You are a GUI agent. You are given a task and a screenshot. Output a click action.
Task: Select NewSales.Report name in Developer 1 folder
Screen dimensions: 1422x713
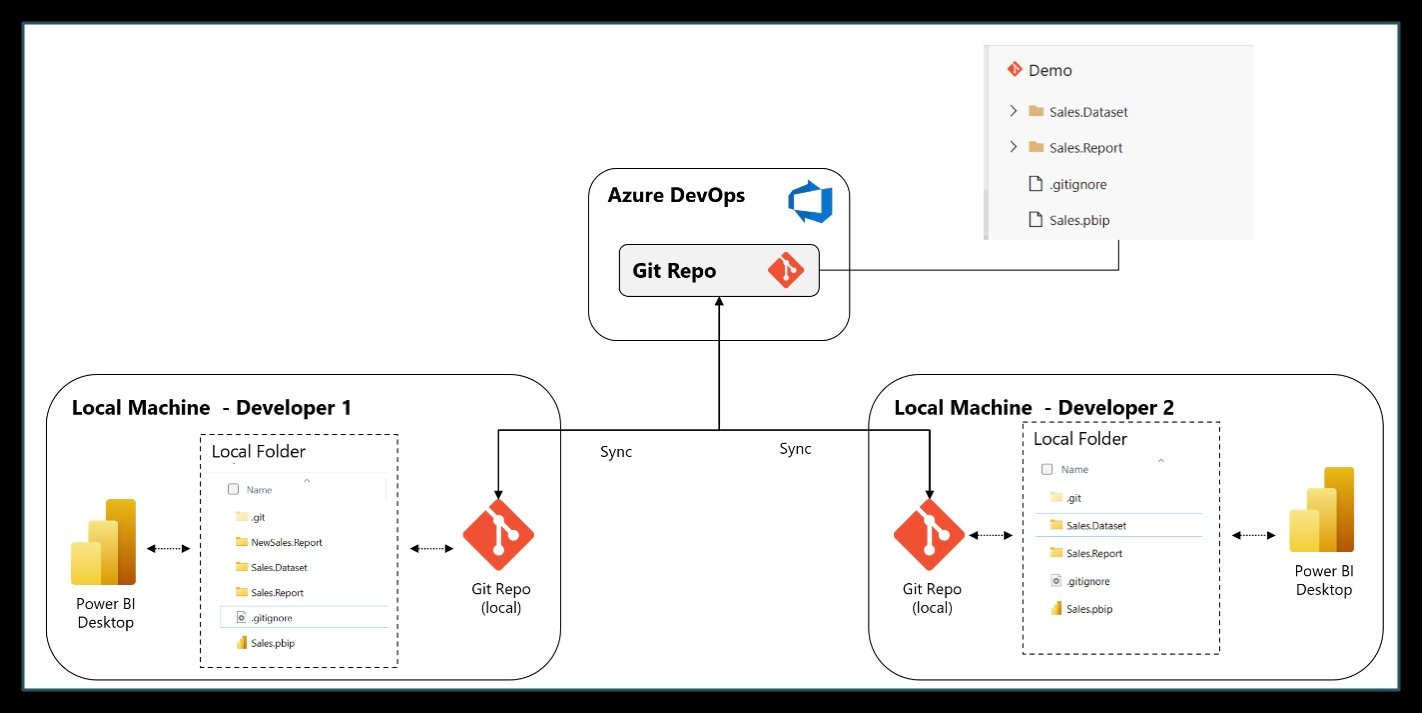[x=287, y=542]
